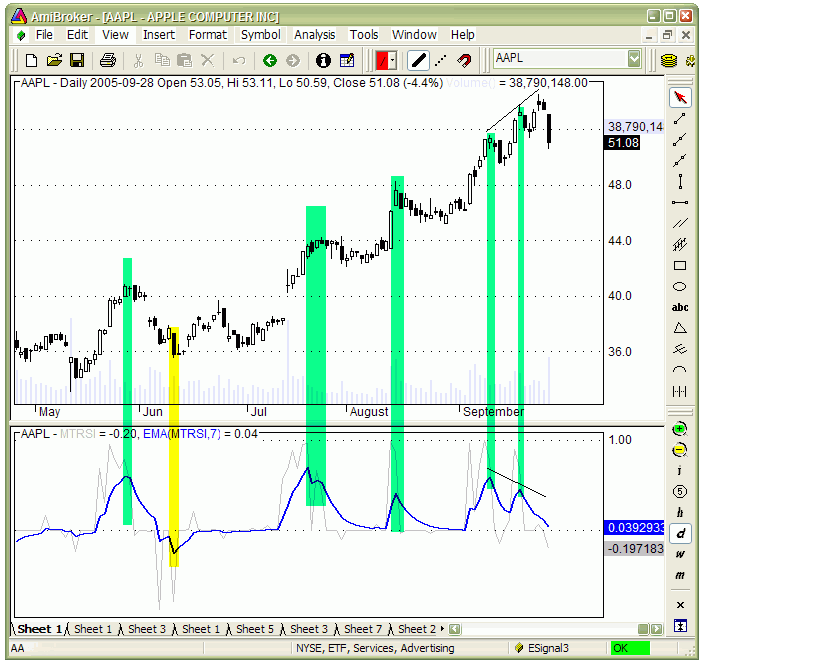The width and height of the screenshot is (819, 667).
Task: Click the small tab scroll arrow after Sheet 2
Action: coord(442,629)
